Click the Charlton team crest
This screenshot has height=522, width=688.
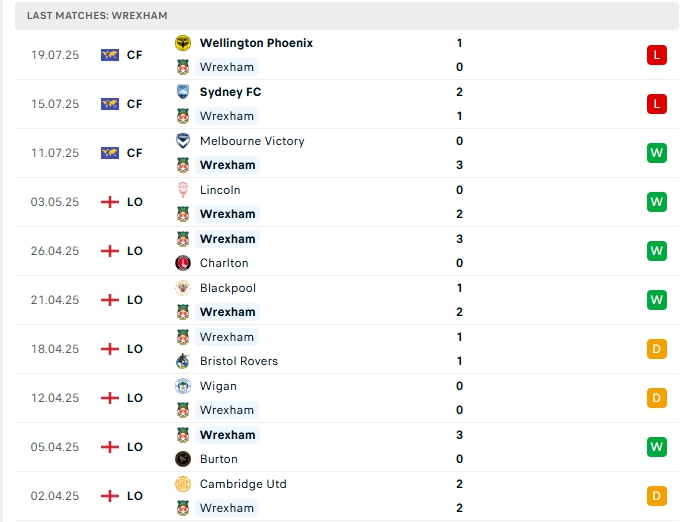coord(183,263)
